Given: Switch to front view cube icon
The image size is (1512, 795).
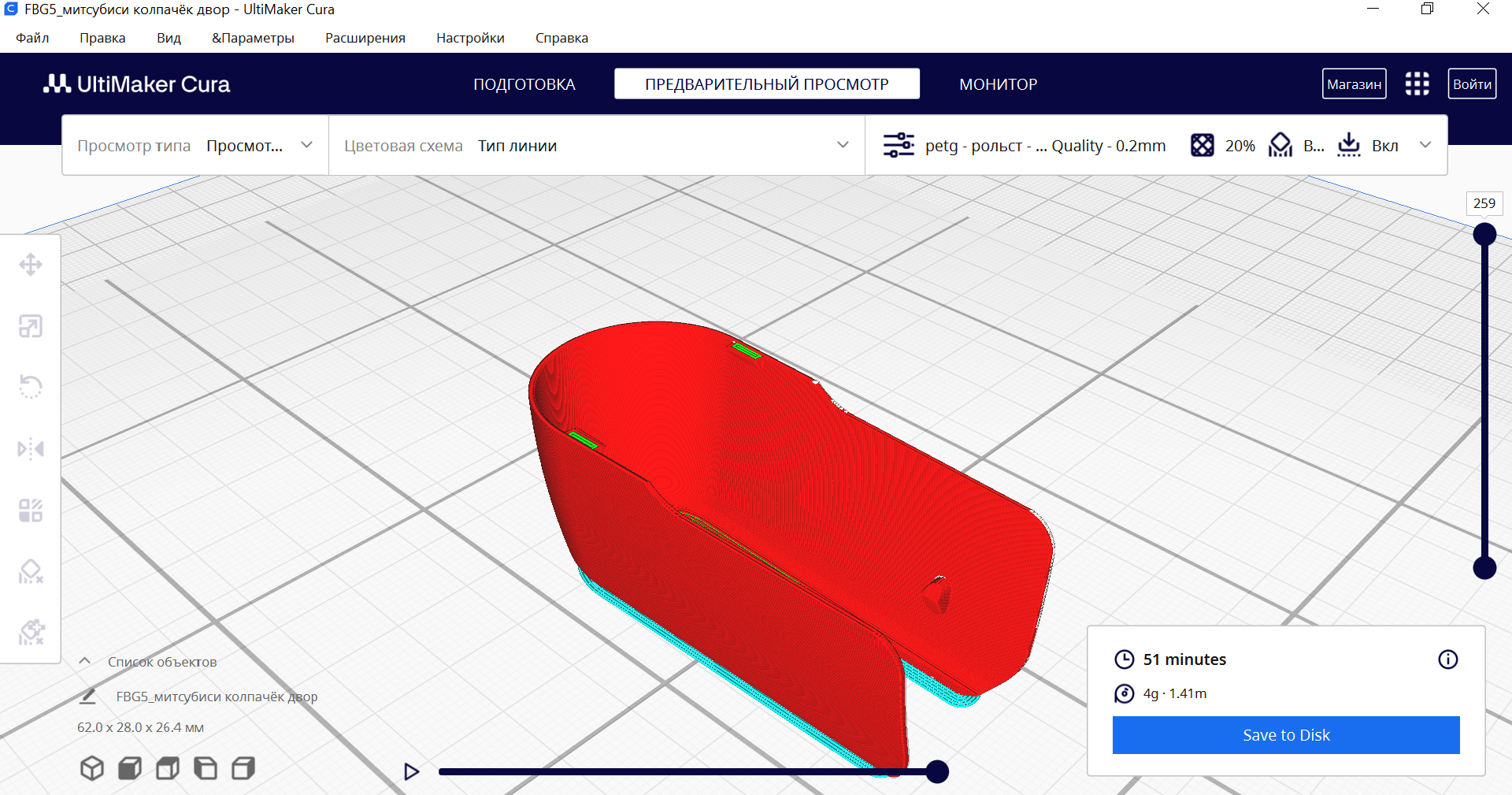Looking at the screenshot, I should pyautogui.click(x=130, y=768).
